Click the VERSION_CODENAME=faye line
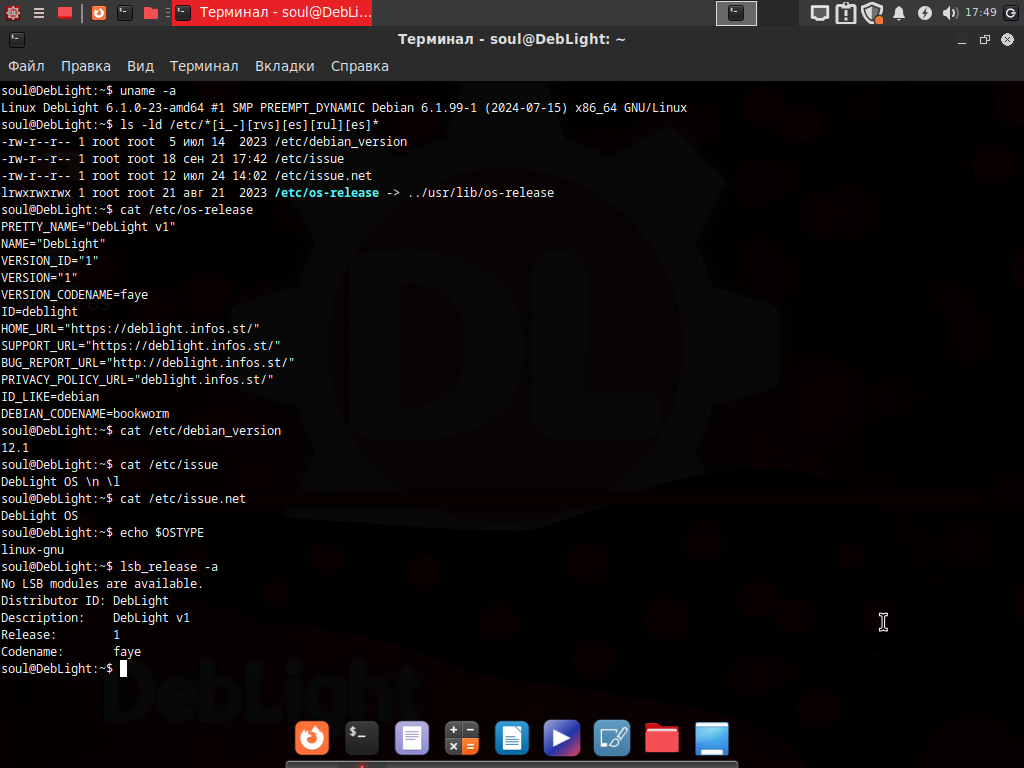Viewport: 1024px width, 768px height. tap(74, 295)
